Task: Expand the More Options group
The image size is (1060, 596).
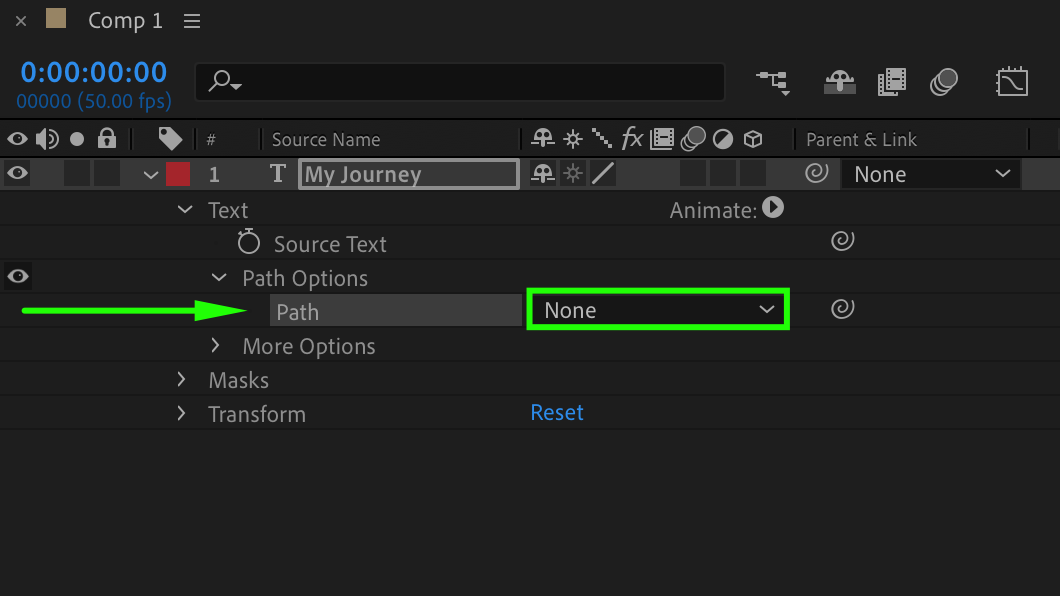Action: [x=215, y=346]
